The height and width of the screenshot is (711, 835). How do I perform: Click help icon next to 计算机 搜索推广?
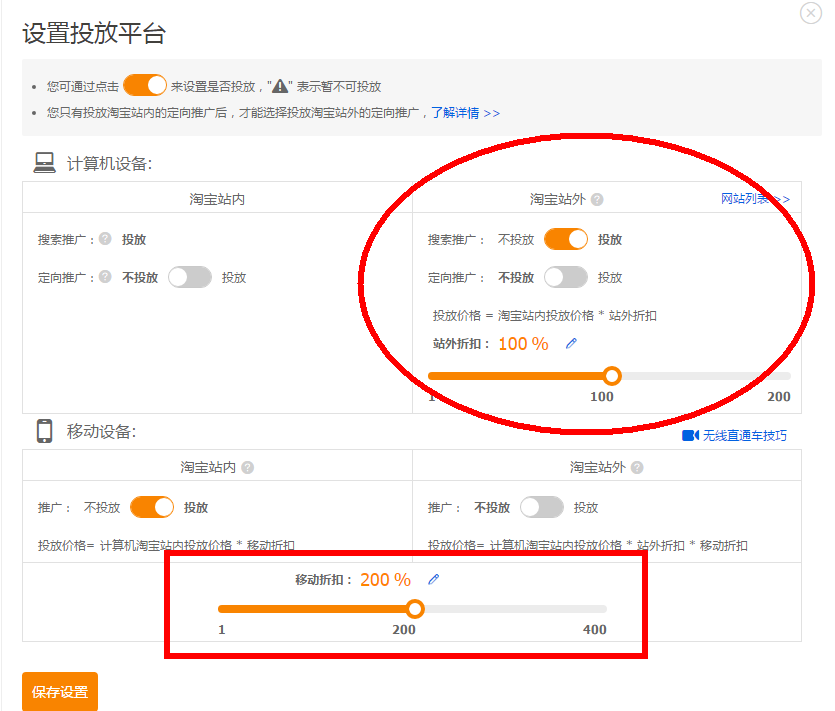[105, 240]
